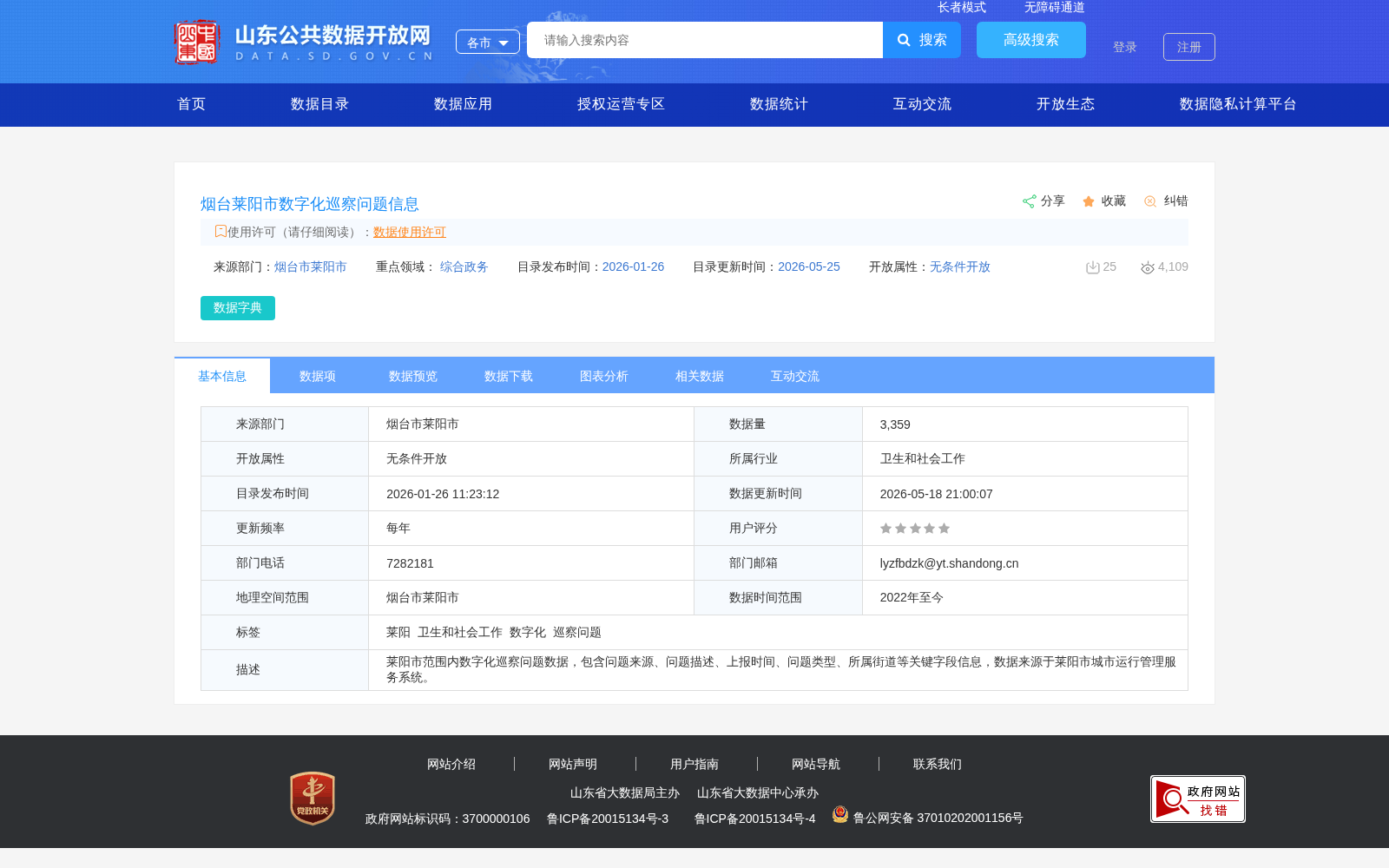Click the error correction icon

1150,201
